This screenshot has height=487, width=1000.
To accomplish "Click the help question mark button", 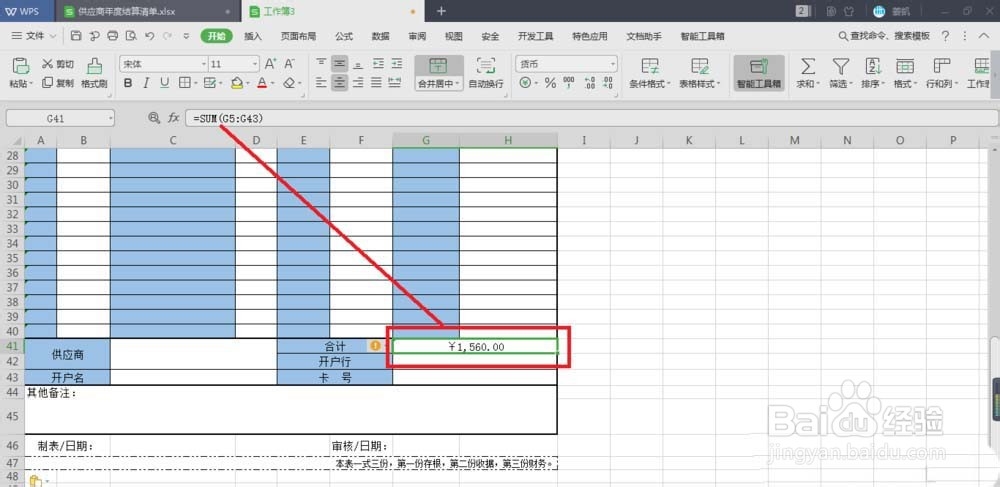I will point(945,36).
